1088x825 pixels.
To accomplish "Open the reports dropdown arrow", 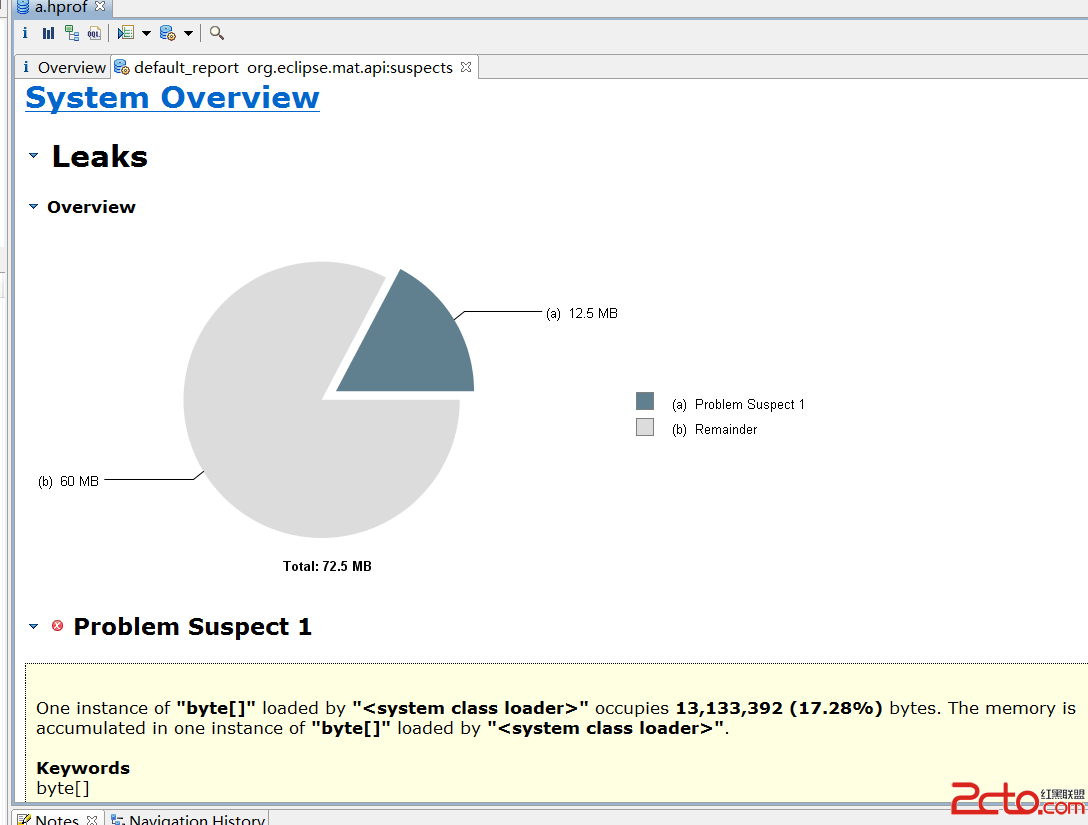I will tap(188, 33).
